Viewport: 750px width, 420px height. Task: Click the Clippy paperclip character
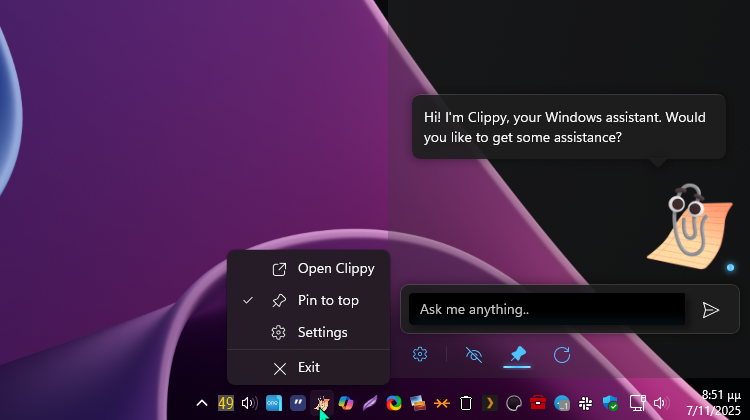(x=690, y=226)
